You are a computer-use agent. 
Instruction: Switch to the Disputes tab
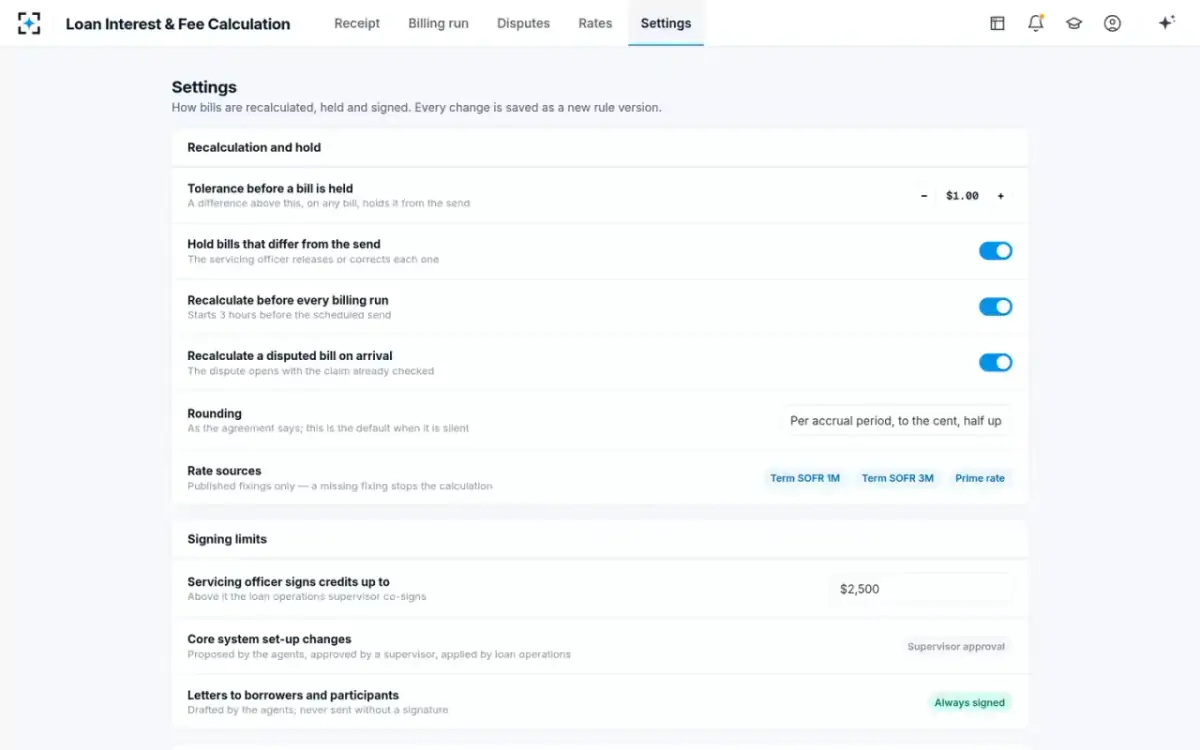click(x=523, y=23)
